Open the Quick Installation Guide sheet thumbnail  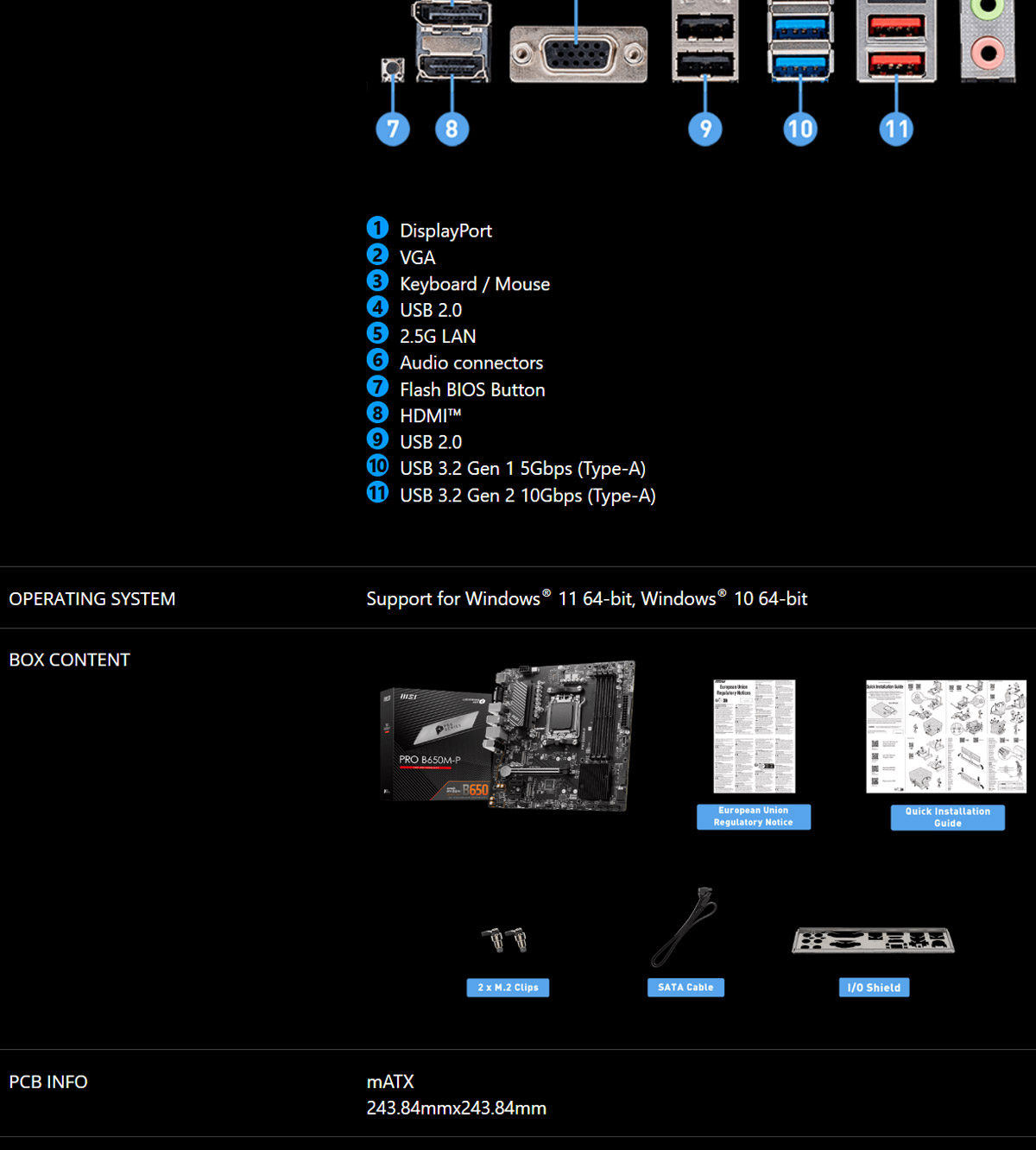[946, 736]
